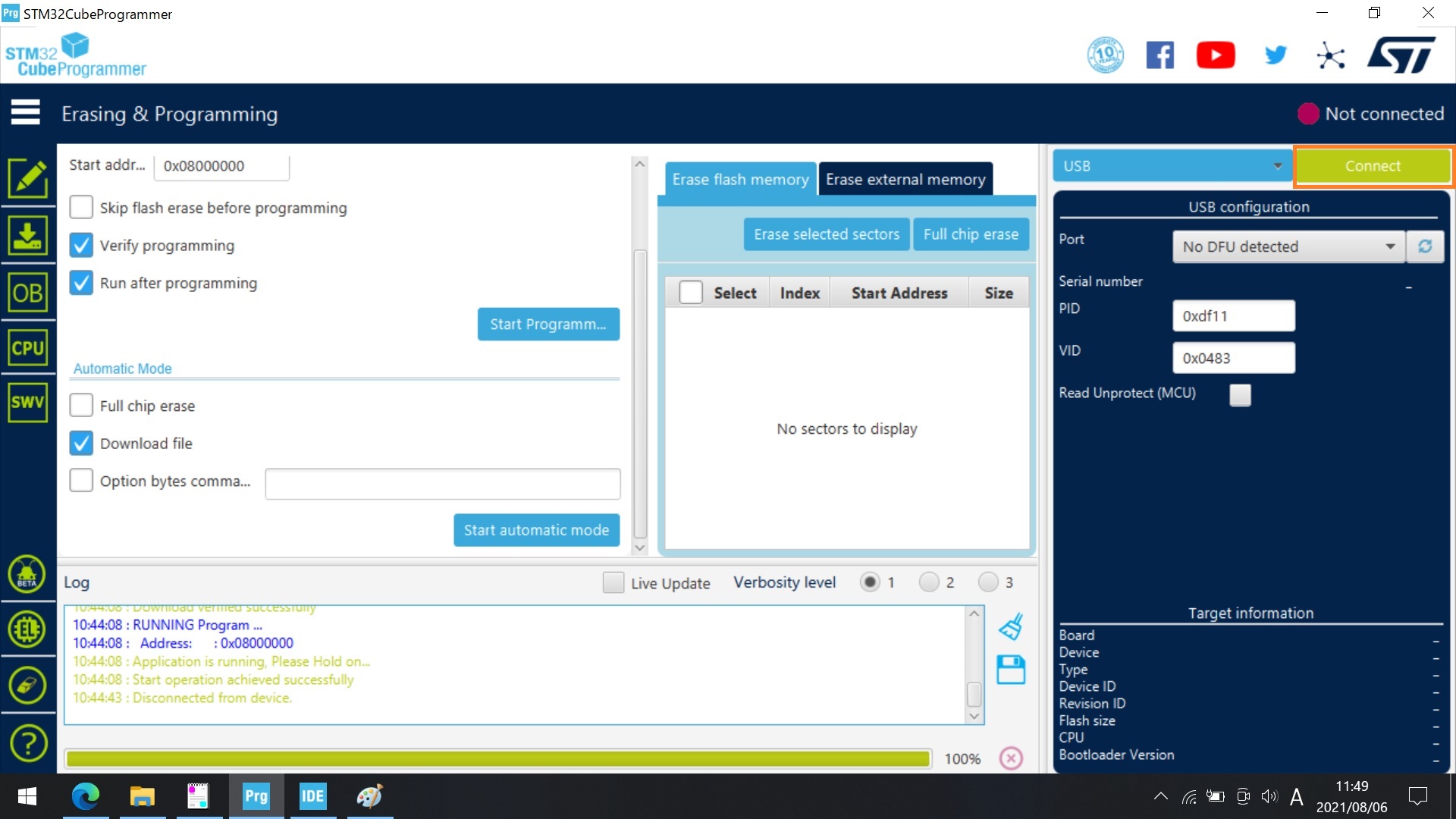Open the CPU panel icon

[x=28, y=348]
